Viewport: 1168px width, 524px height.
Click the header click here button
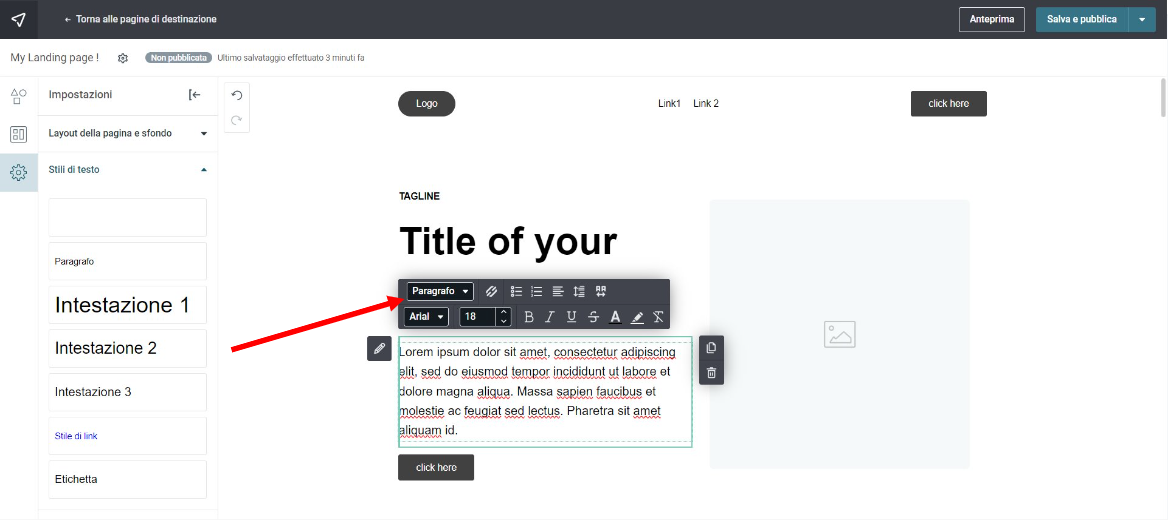pos(949,104)
